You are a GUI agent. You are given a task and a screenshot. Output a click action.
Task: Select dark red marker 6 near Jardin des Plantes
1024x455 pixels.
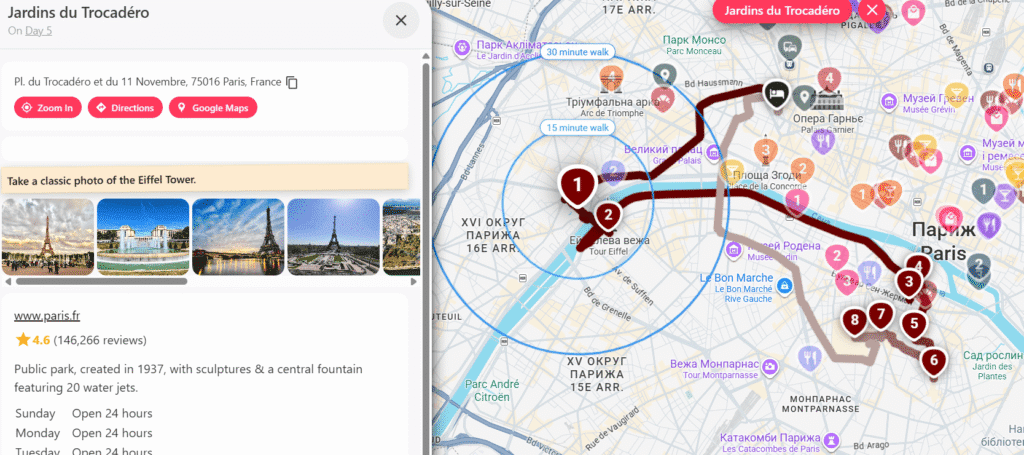coord(934,360)
